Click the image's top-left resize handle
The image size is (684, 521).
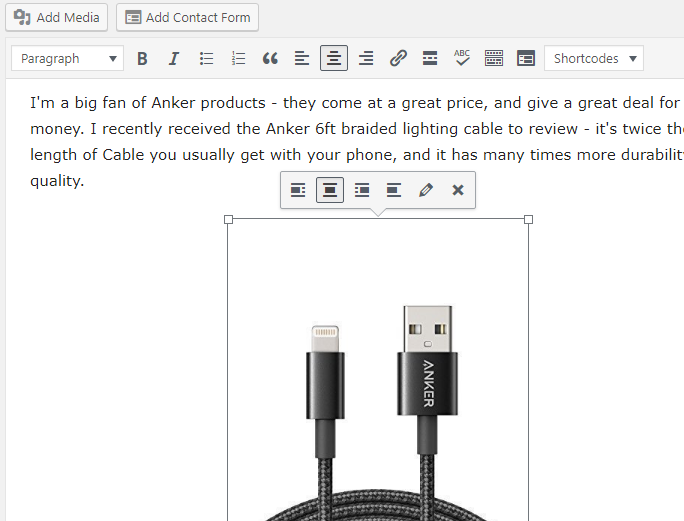[x=228, y=219]
